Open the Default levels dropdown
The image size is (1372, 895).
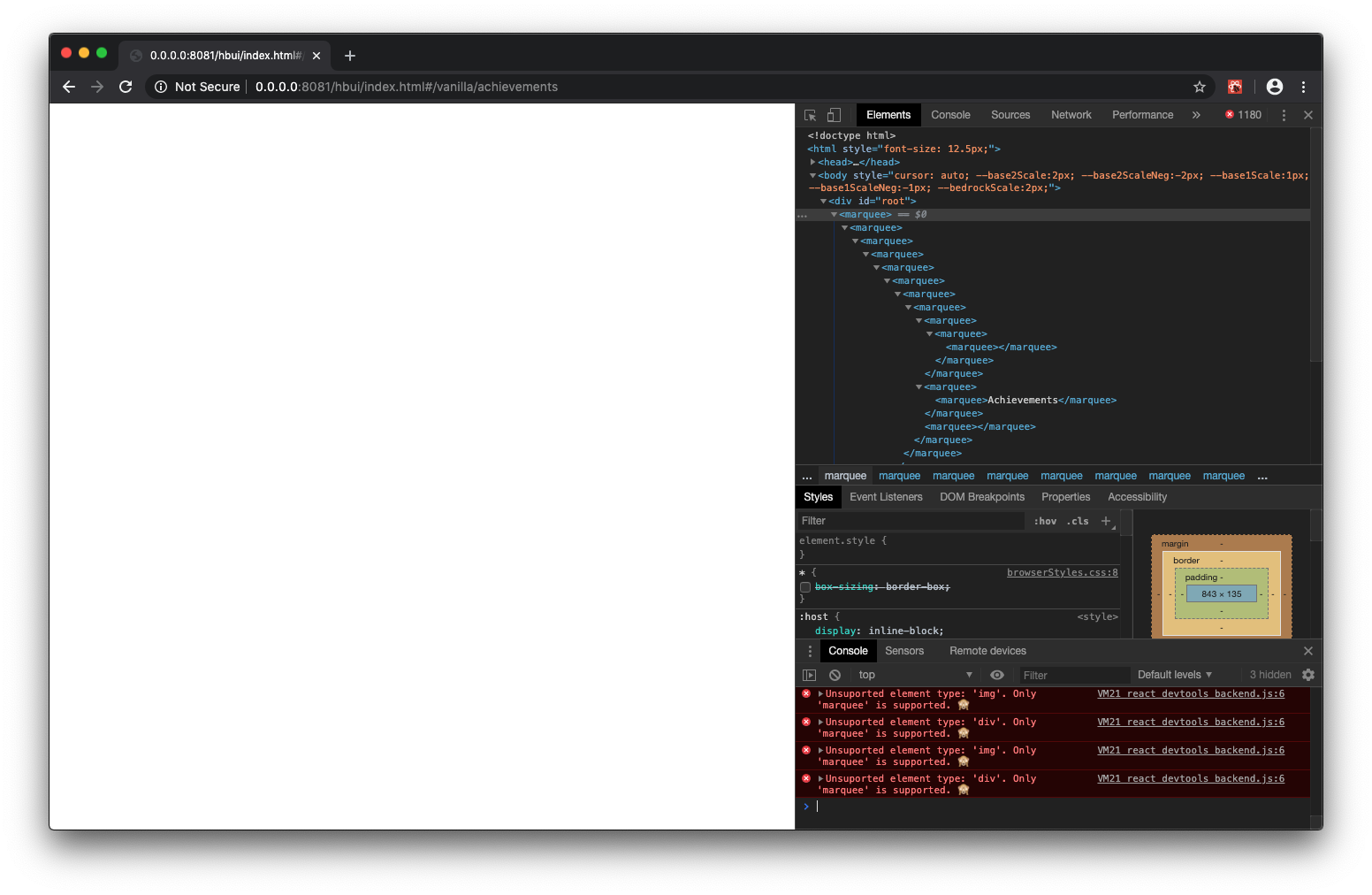coord(1174,675)
